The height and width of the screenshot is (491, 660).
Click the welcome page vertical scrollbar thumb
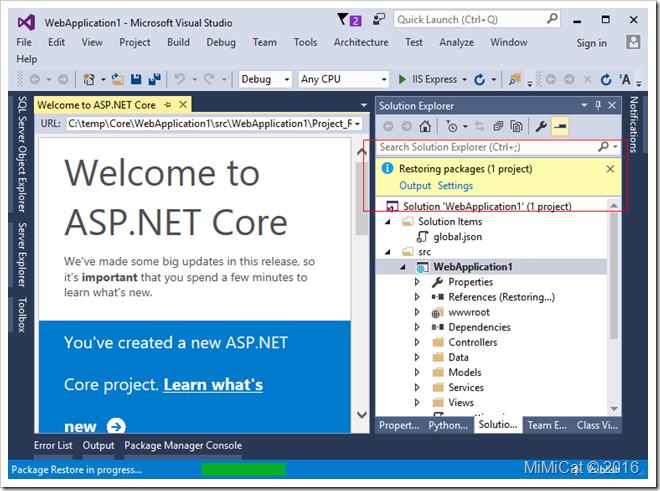point(361,198)
